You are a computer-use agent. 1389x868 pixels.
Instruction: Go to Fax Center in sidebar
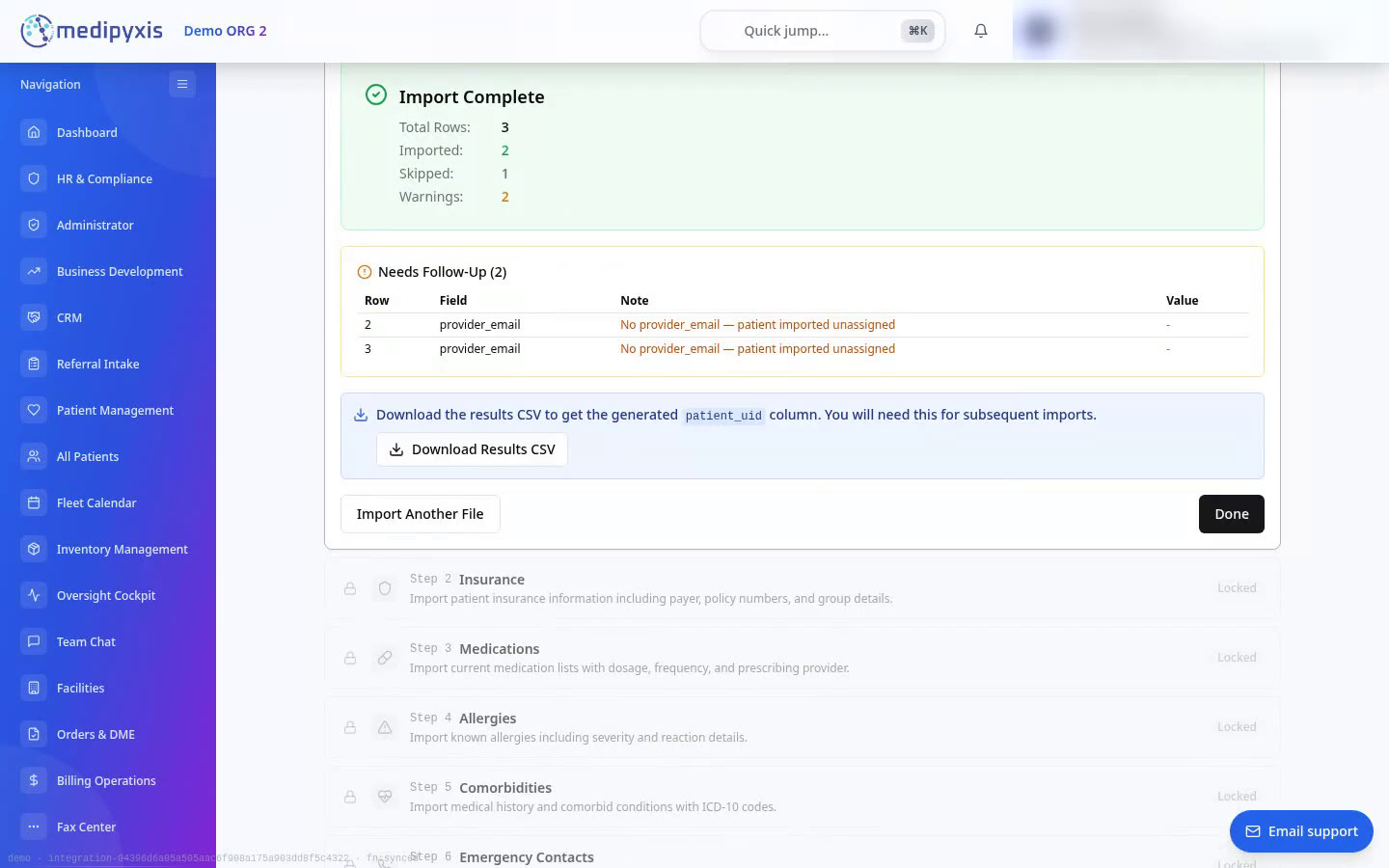pyautogui.click(x=108, y=827)
